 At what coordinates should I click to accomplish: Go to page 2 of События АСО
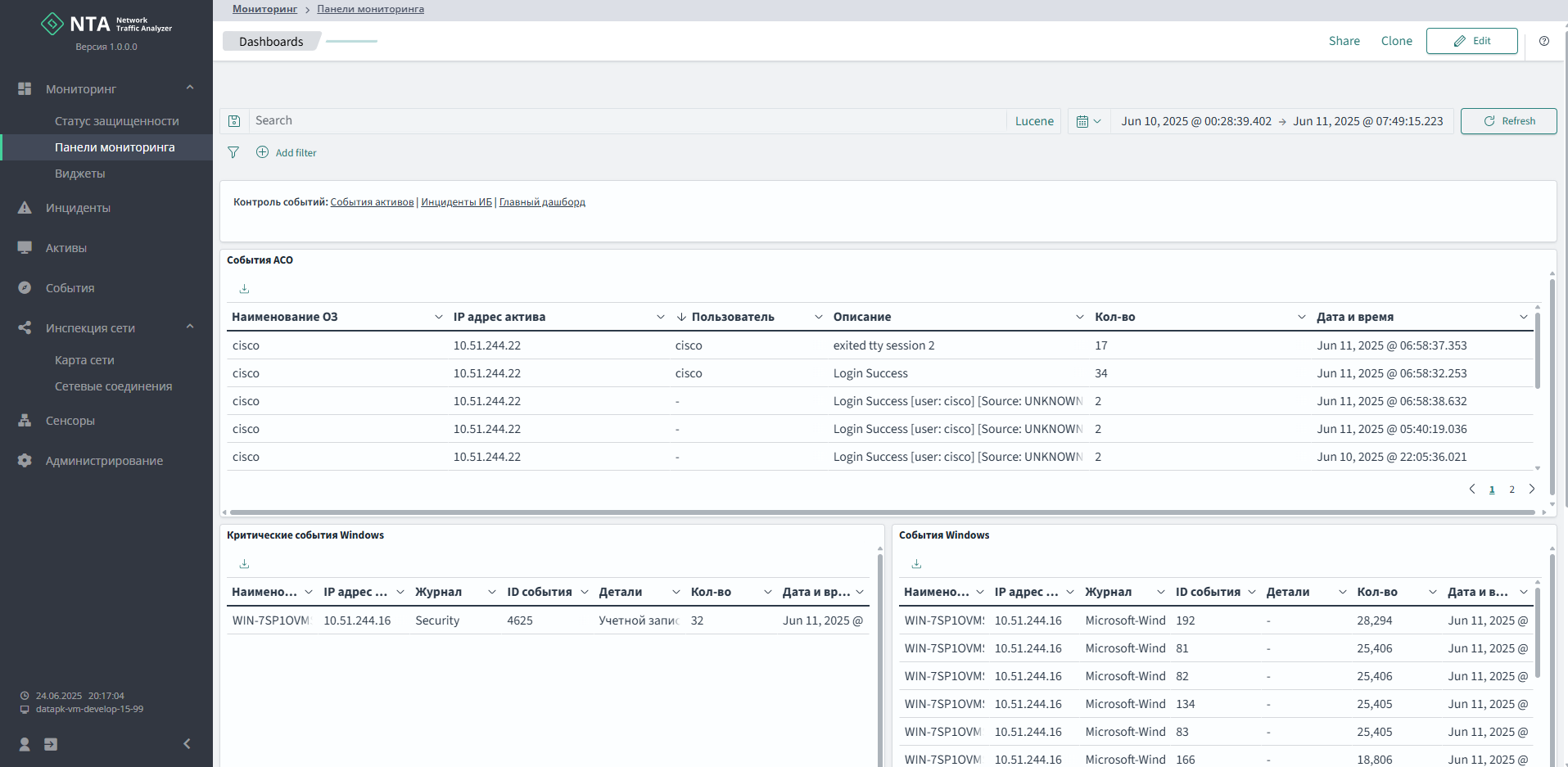pos(1512,490)
